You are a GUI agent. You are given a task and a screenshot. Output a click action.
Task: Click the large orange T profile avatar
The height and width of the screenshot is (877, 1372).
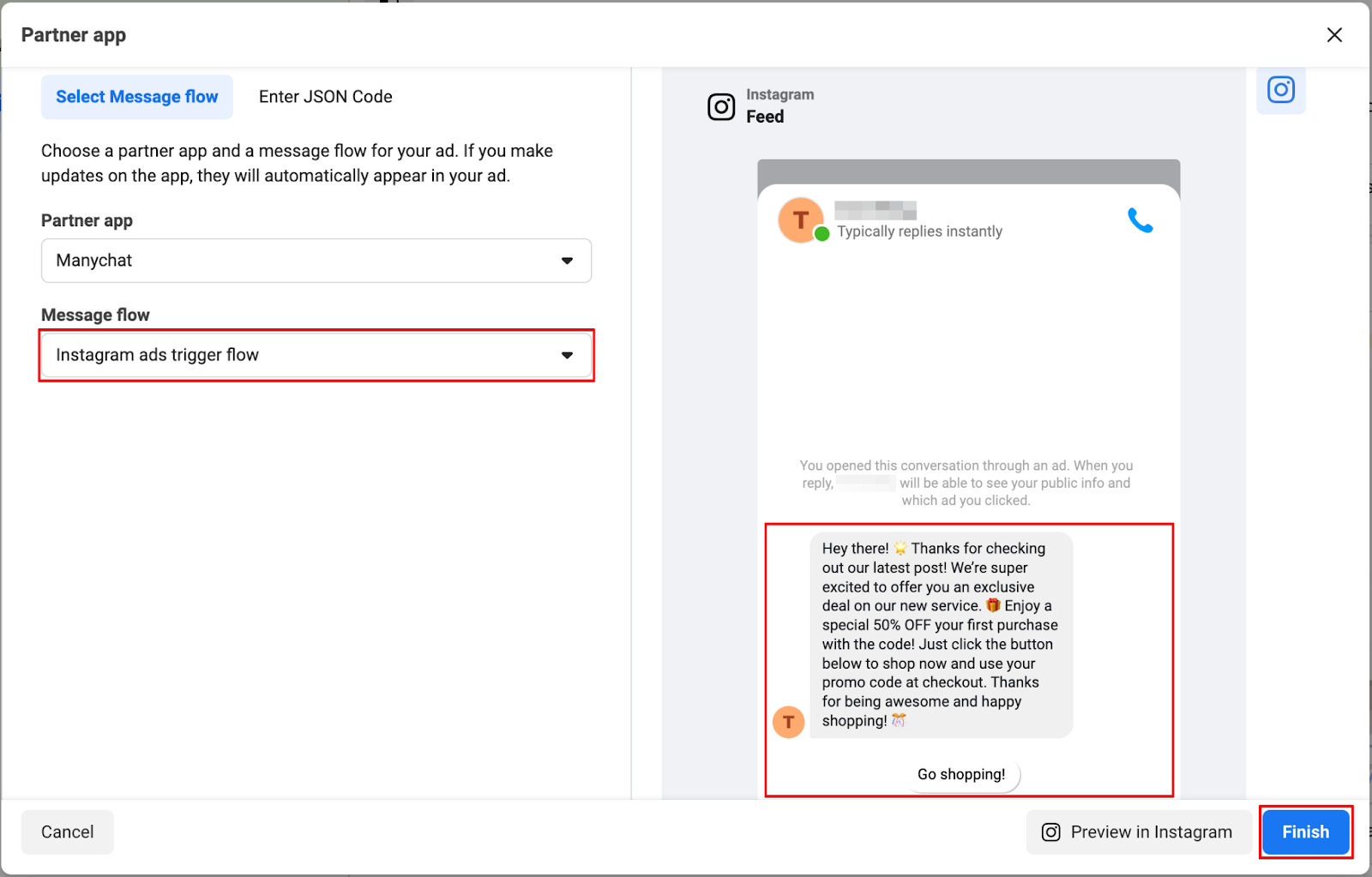(x=799, y=220)
